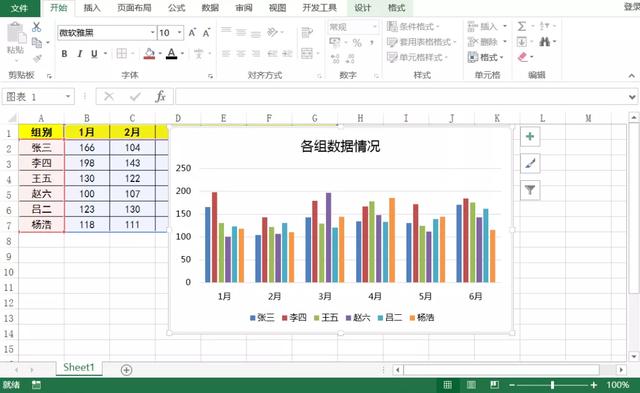Click the Fill down icon
Image resolution: width=640 pixels, height=393 pixels.
(522, 42)
